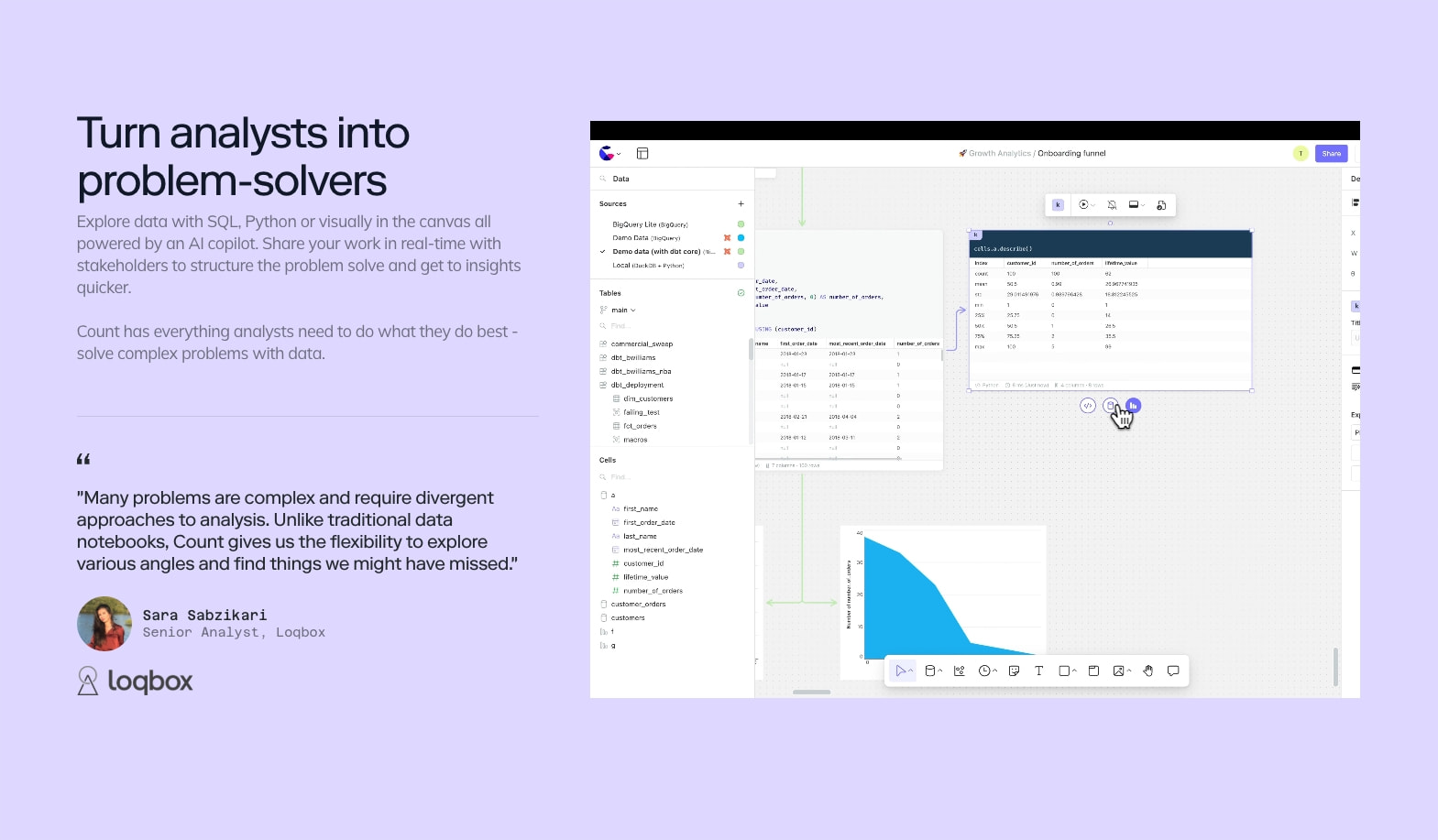1438x840 pixels.
Task: Add visual cell via chart circle button
Action: pyautogui.click(x=1134, y=405)
